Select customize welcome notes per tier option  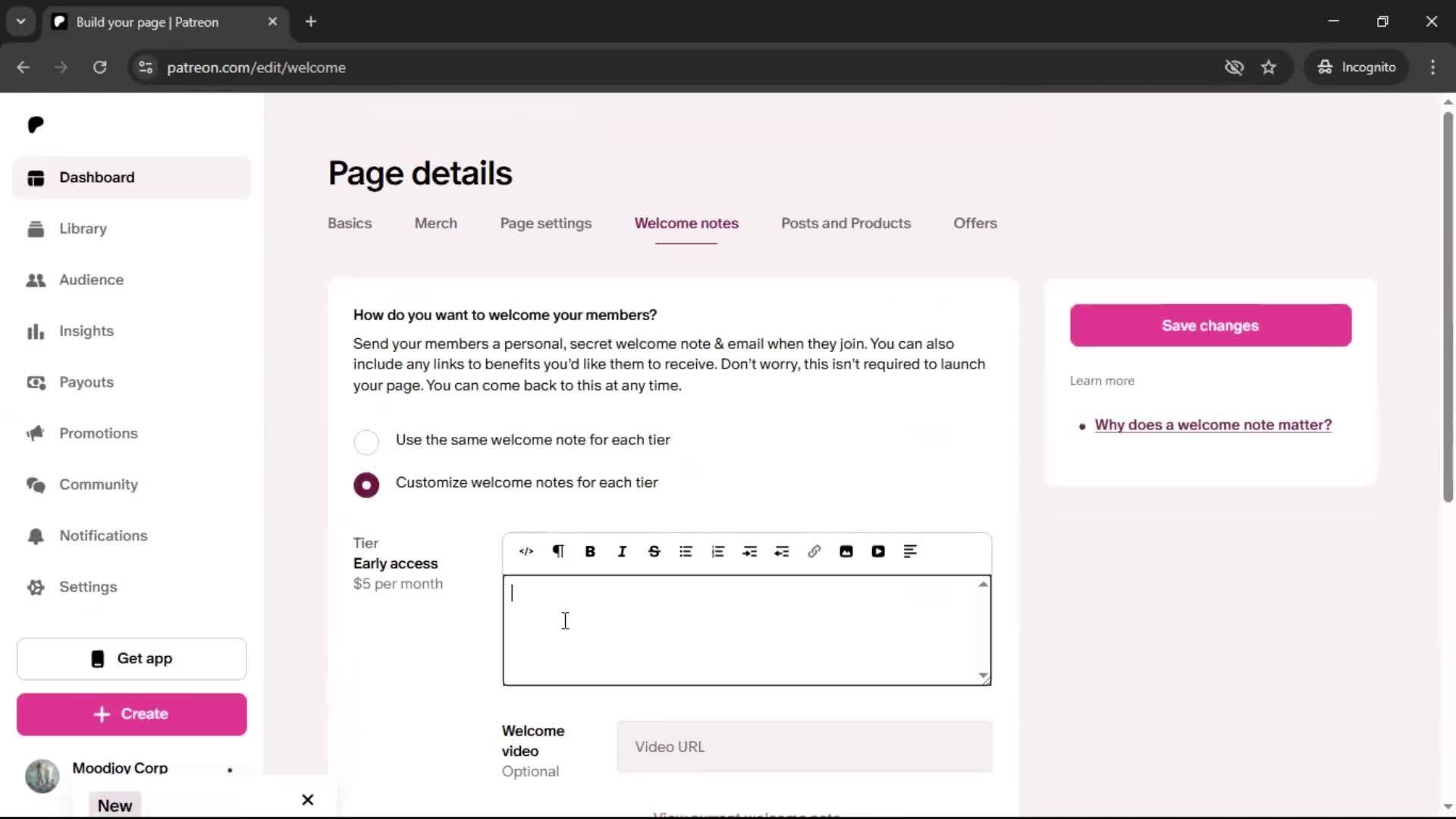point(366,485)
